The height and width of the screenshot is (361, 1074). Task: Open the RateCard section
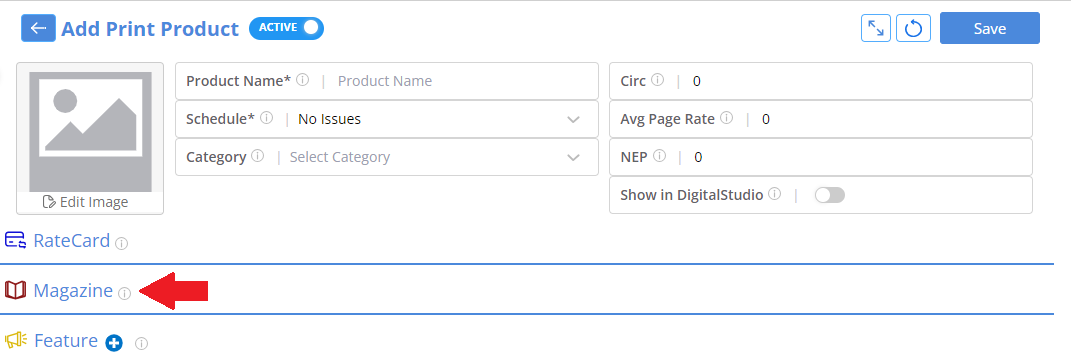click(x=71, y=240)
